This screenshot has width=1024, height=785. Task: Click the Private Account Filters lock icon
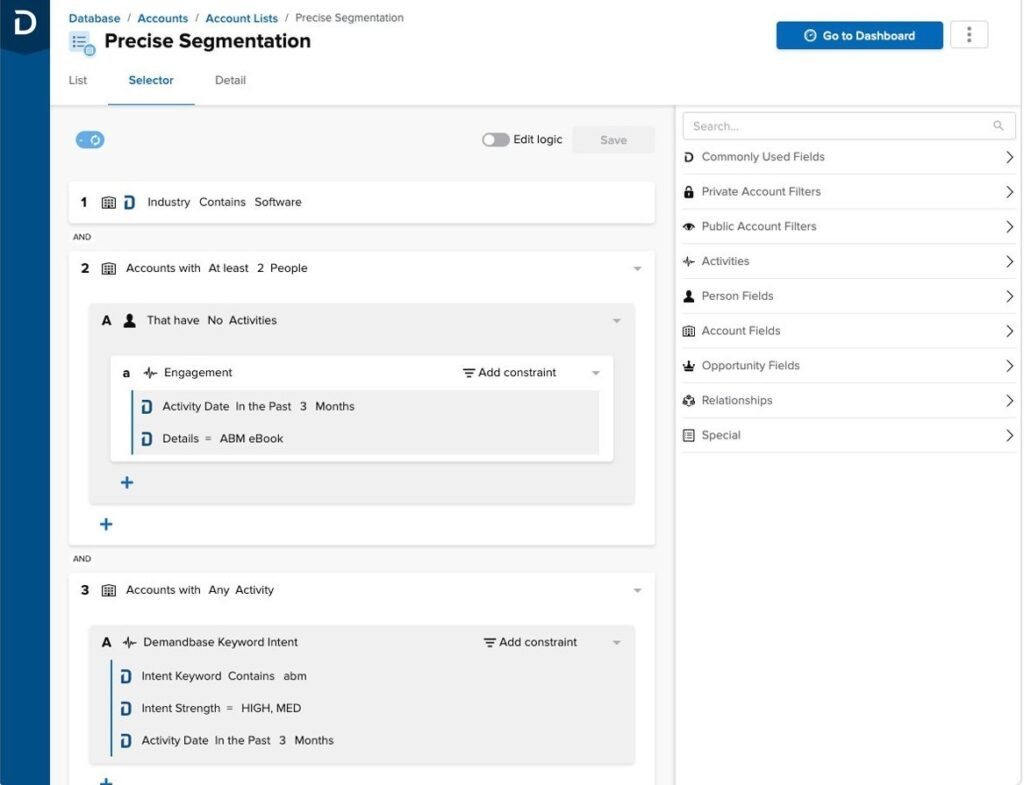pos(688,191)
